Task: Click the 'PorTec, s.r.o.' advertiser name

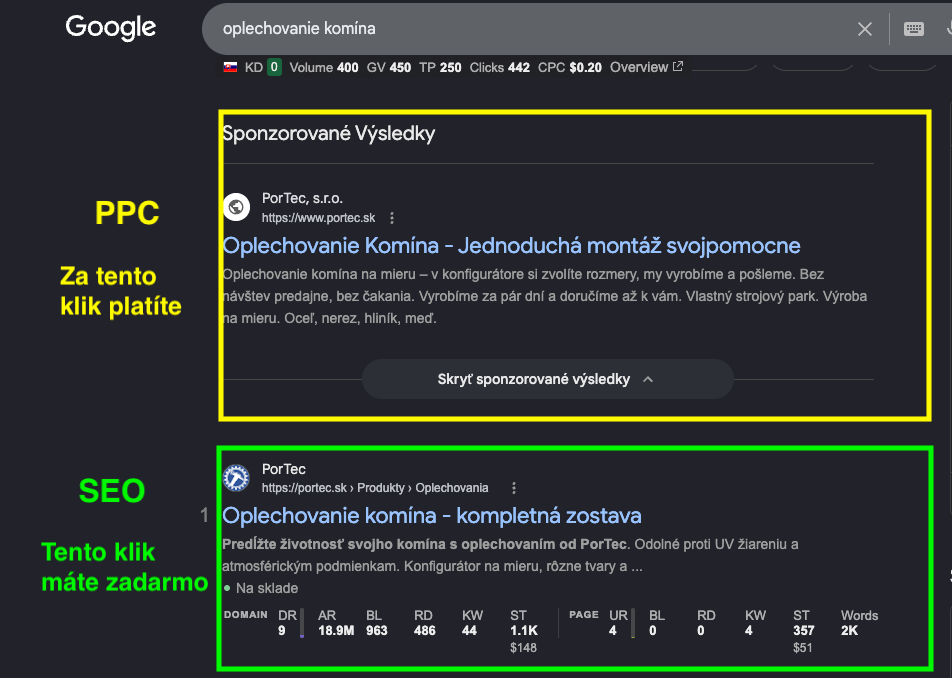Action: coord(302,198)
